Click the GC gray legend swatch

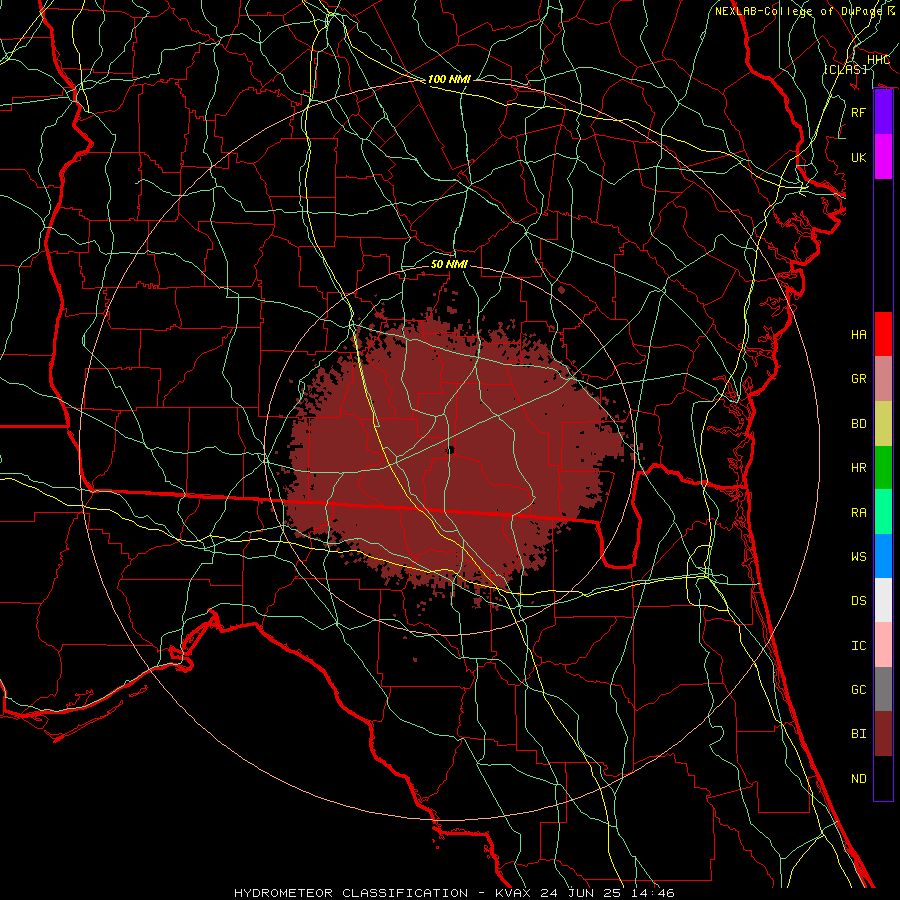883,689
